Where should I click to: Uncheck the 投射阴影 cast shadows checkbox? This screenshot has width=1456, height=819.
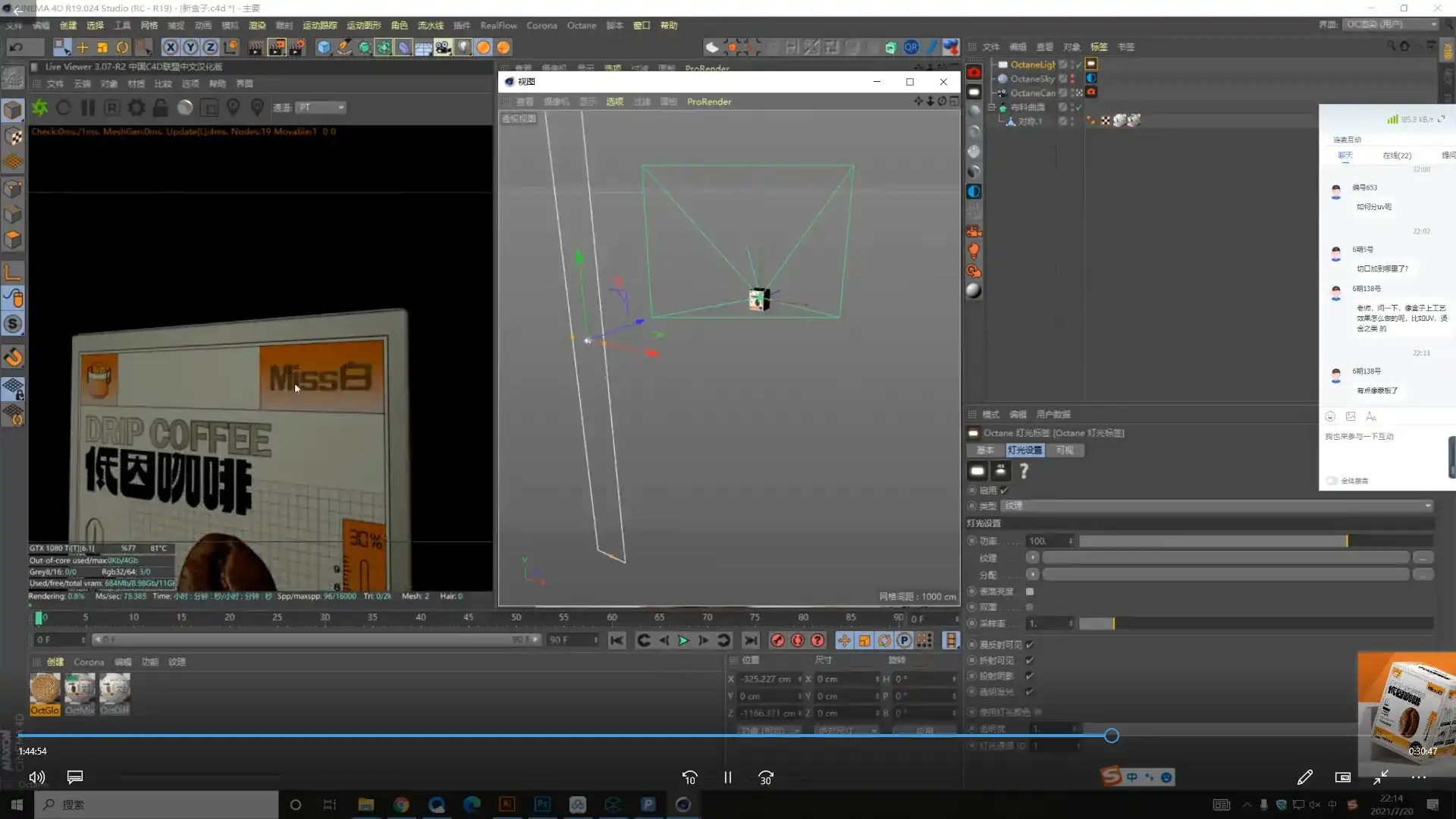(x=1030, y=676)
